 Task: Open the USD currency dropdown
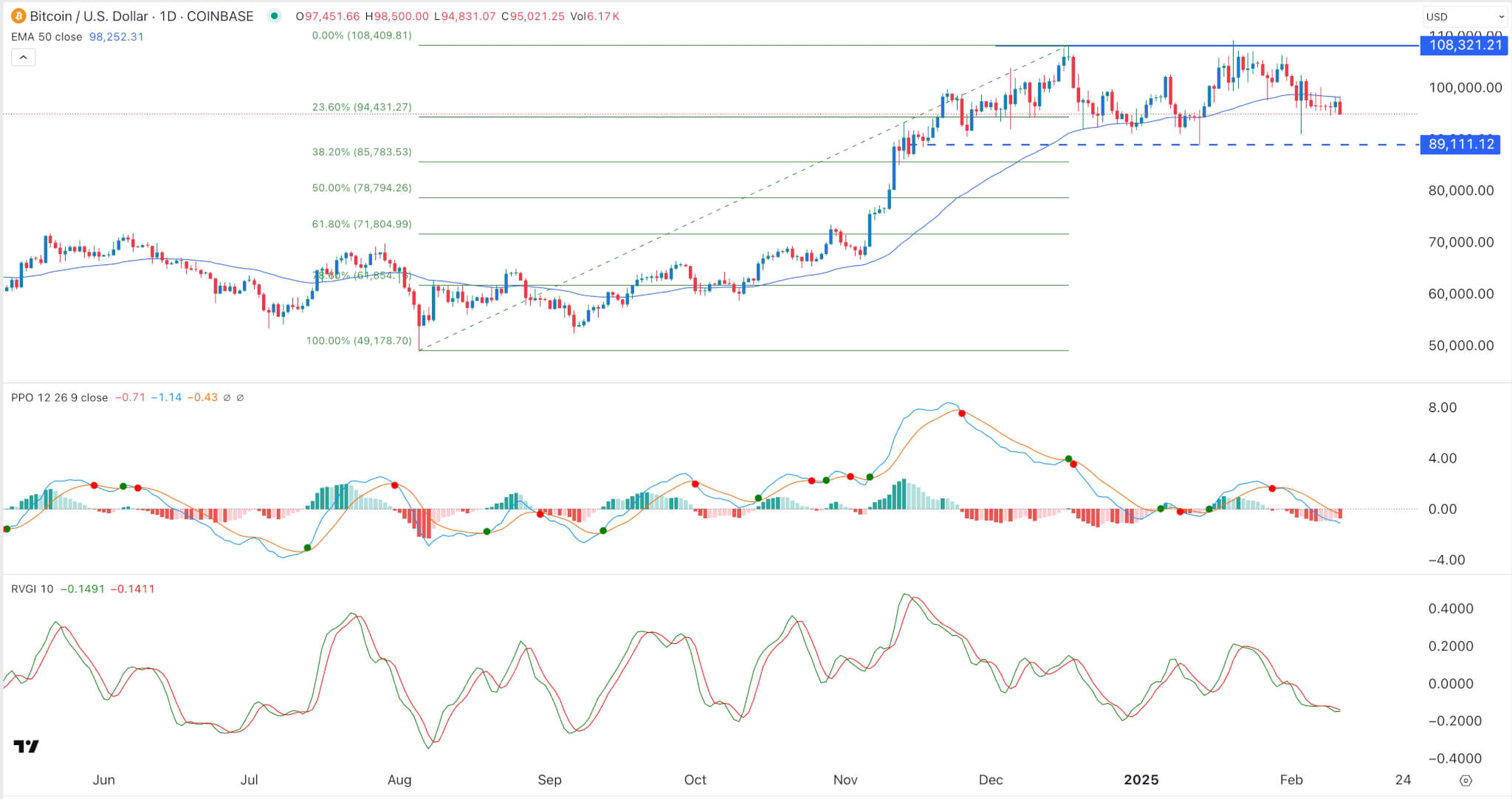pyautogui.click(x=1465, y=16)
